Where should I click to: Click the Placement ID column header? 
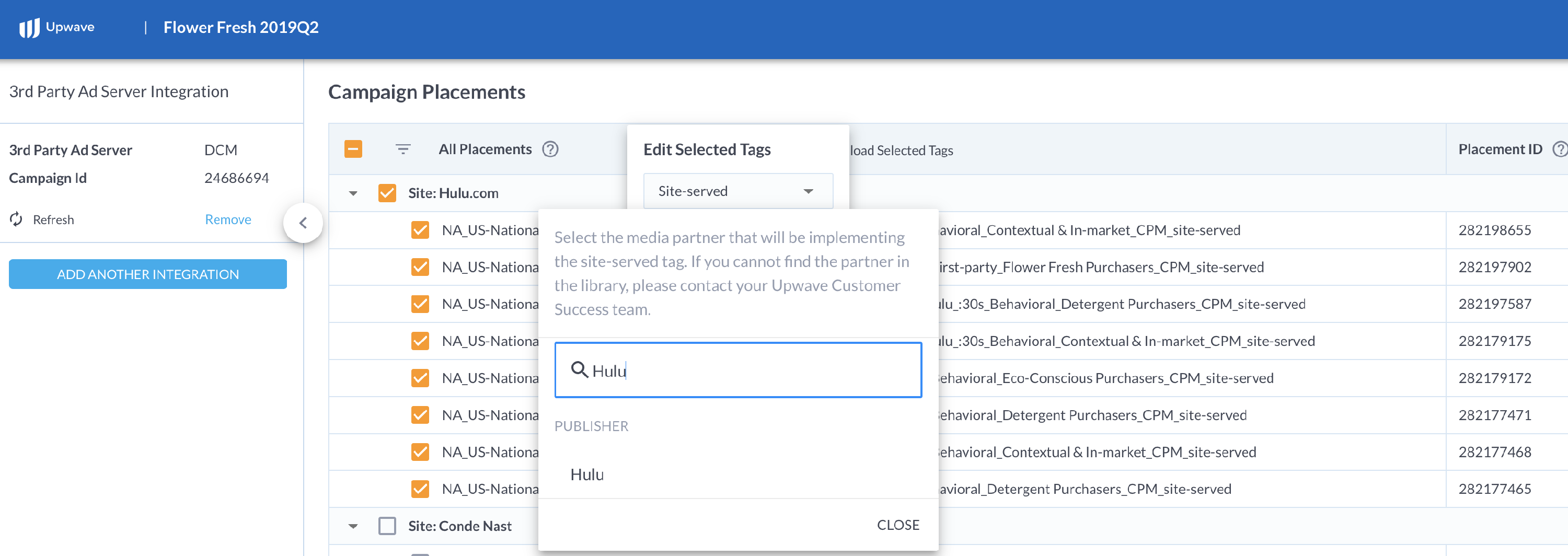(1501, 149)
